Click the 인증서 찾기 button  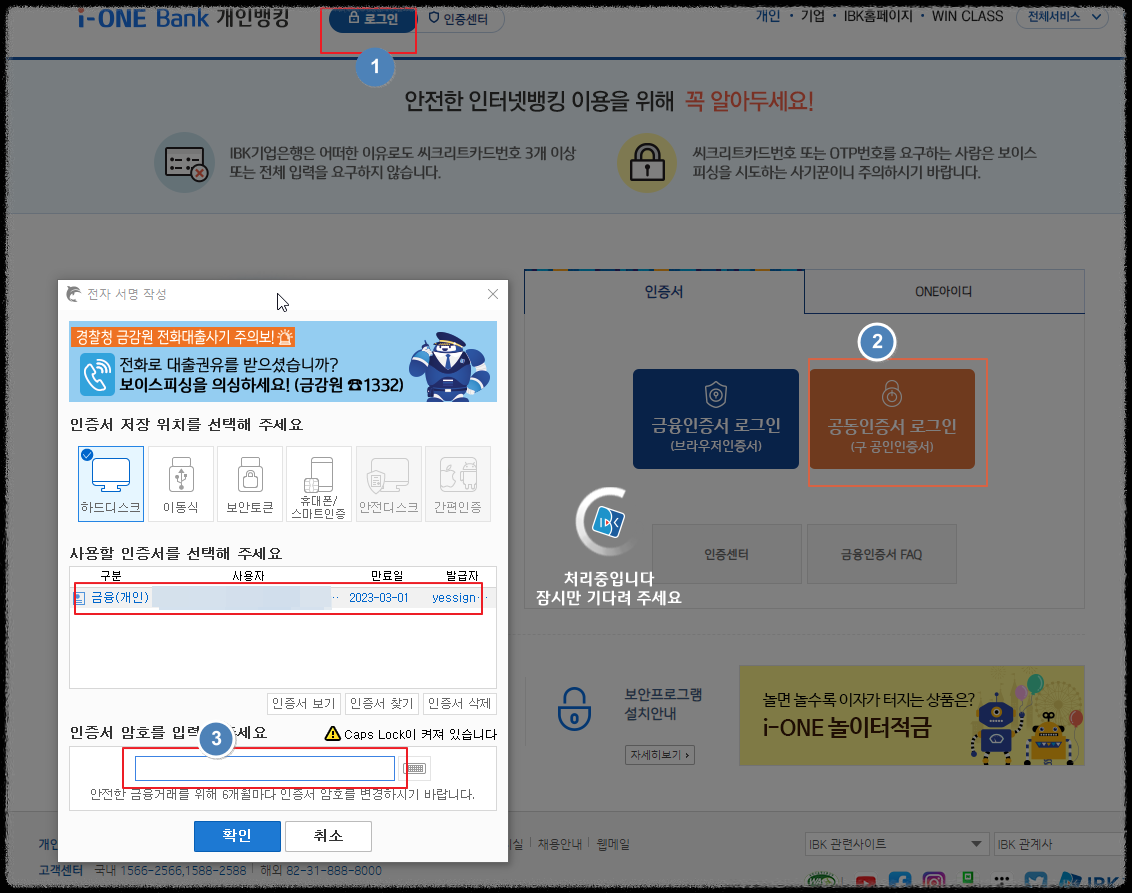pyautogui.click(x=382, y=703)
